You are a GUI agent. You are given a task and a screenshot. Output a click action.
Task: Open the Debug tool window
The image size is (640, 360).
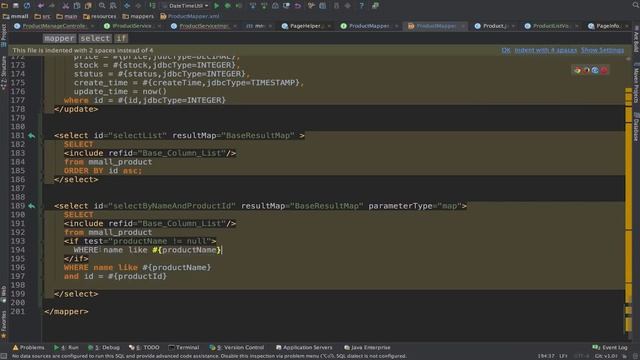pos(104,347)
